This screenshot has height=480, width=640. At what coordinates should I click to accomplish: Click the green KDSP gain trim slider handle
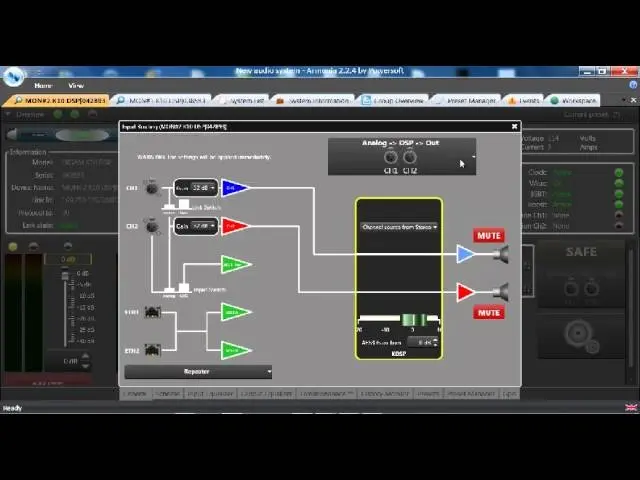(x=413, y=319)
